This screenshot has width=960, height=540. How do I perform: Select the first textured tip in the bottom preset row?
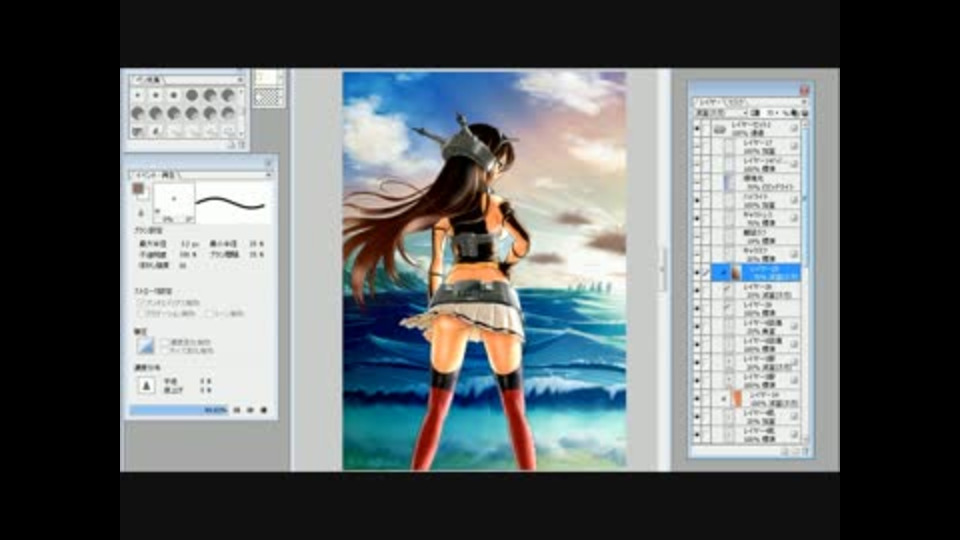[x=137, y=130]
